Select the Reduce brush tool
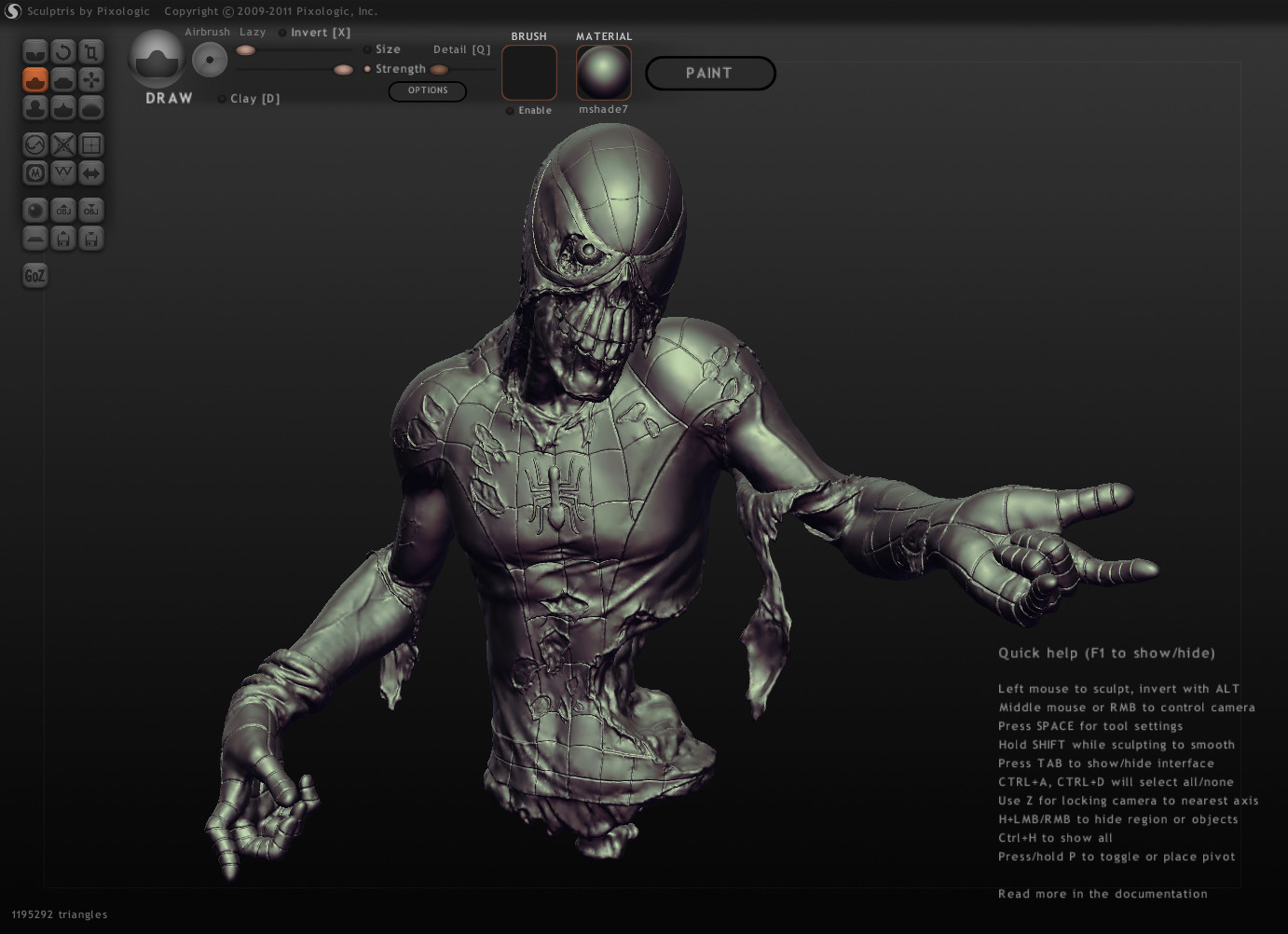The height and width of the screenshot is (934, 1288). coord(35,144)
